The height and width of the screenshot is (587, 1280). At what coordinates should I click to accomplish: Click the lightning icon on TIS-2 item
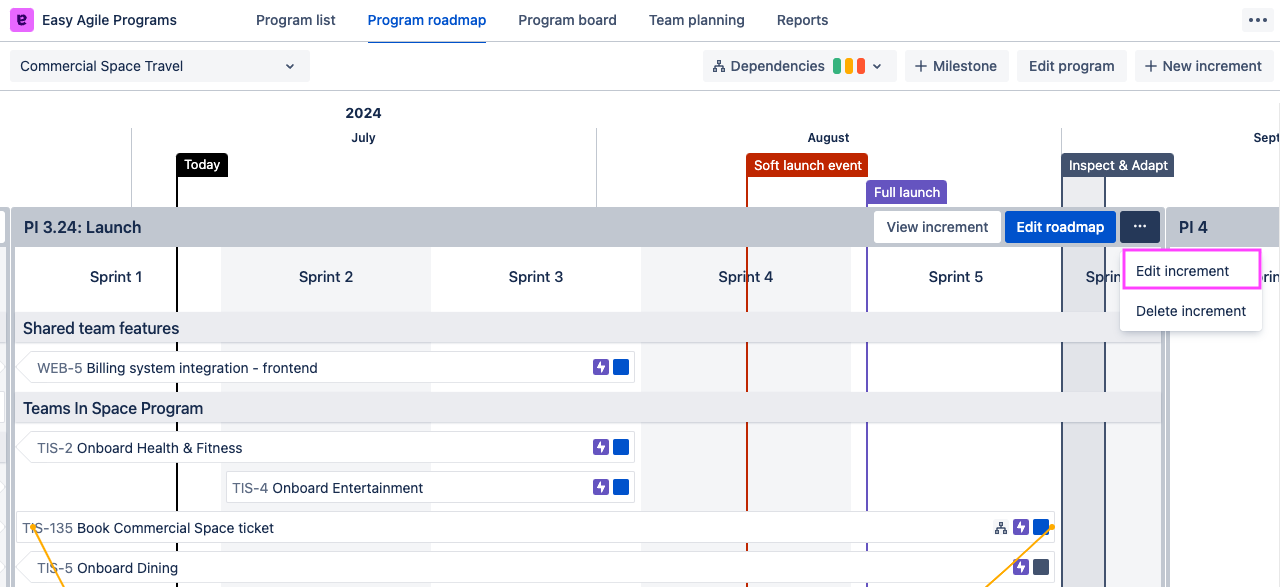[x=601, y=448]
